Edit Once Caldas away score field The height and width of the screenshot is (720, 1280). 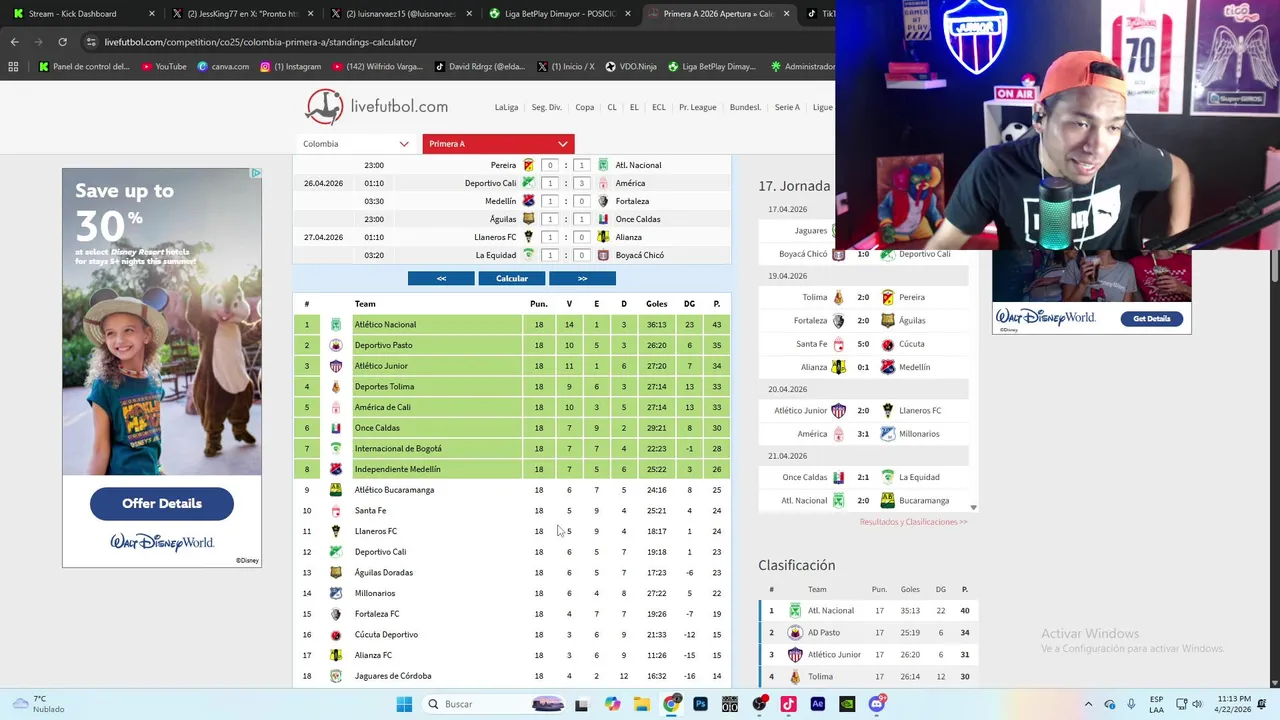click(581, 219)
